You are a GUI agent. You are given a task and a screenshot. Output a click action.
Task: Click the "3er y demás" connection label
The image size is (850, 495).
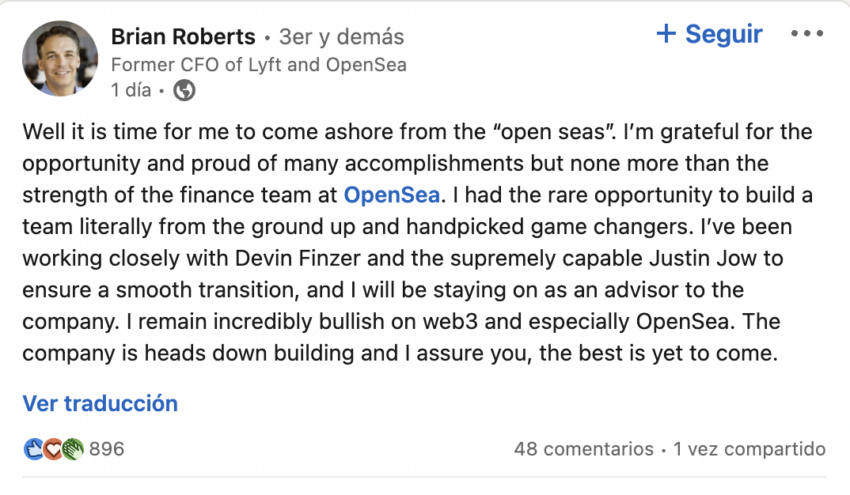pyautogui.click(x=341, y=37)
